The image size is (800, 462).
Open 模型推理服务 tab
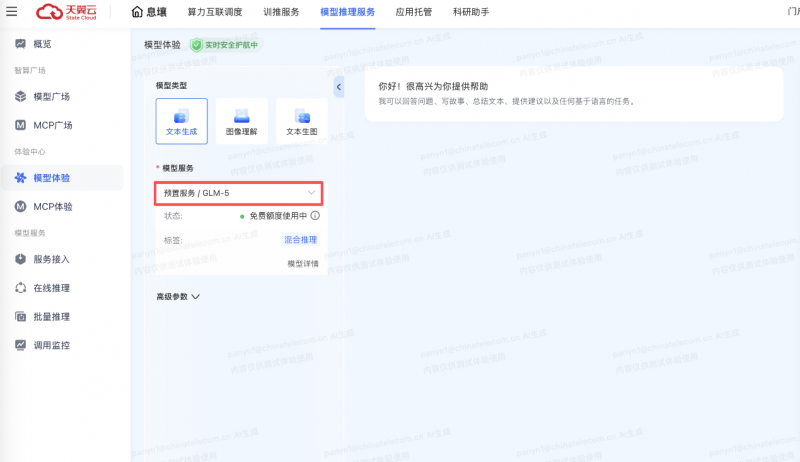click(x=347, y=12)
